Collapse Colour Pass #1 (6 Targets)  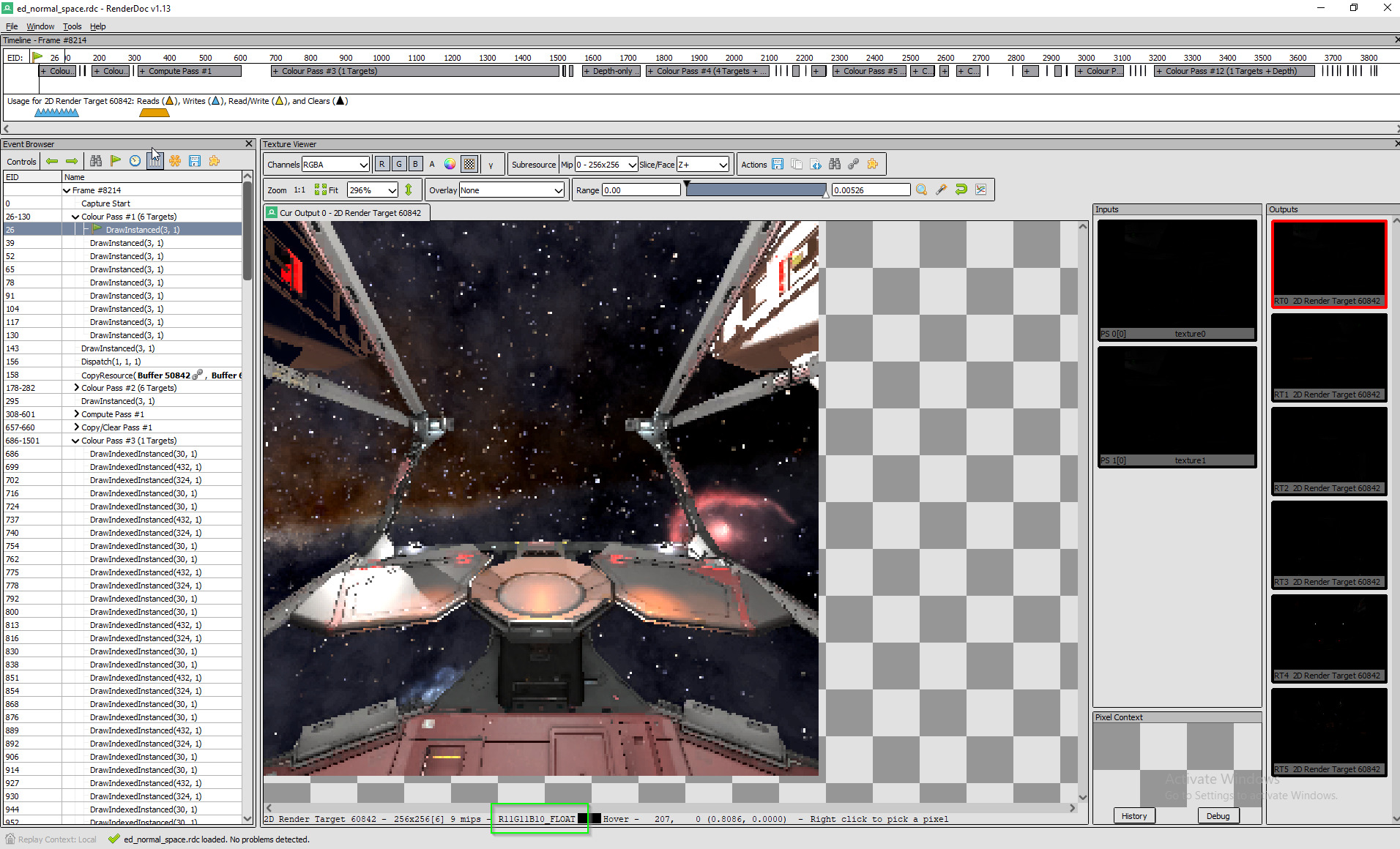click(x=75, y=217)
